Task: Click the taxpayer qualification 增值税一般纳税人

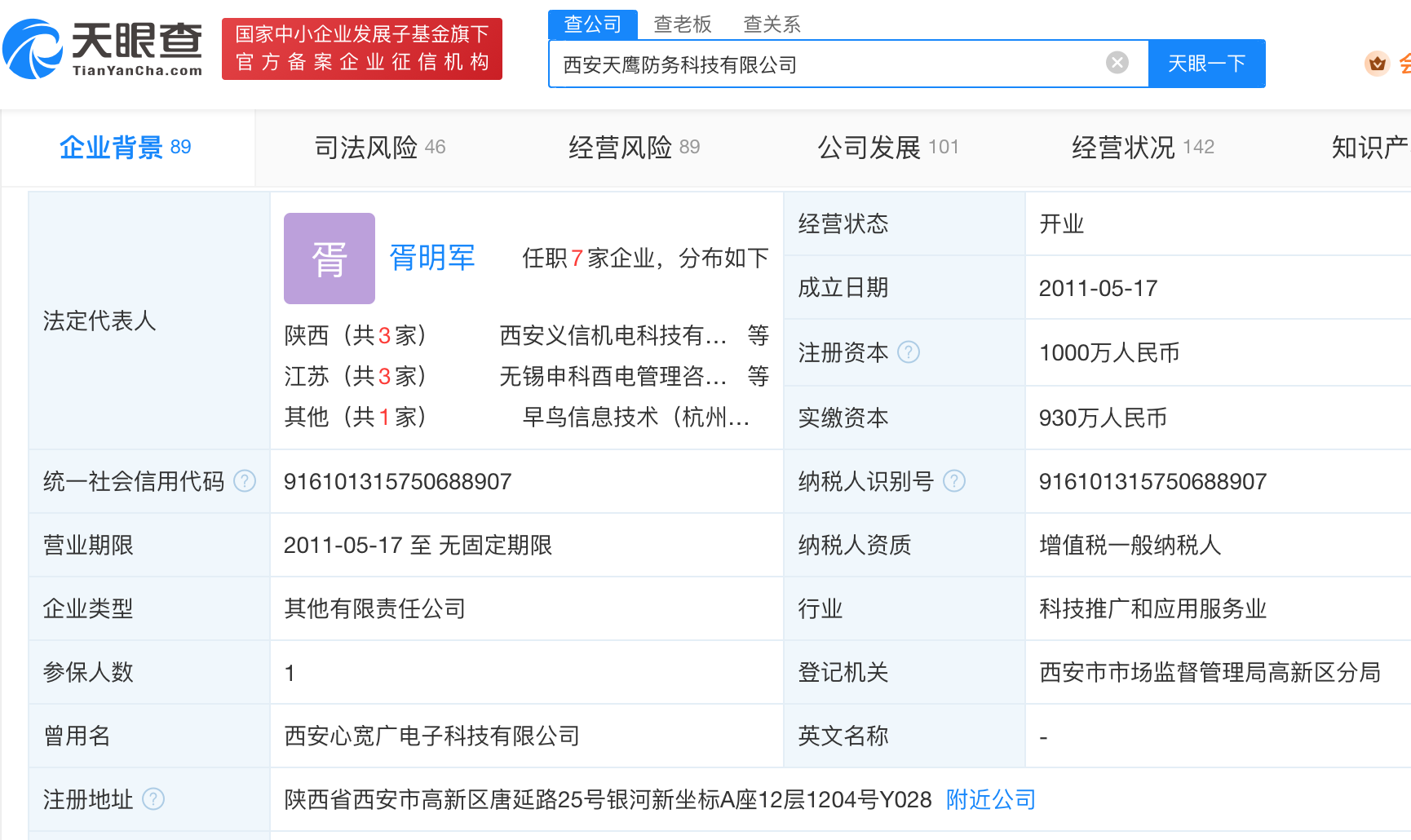Action: [1130, 546]
